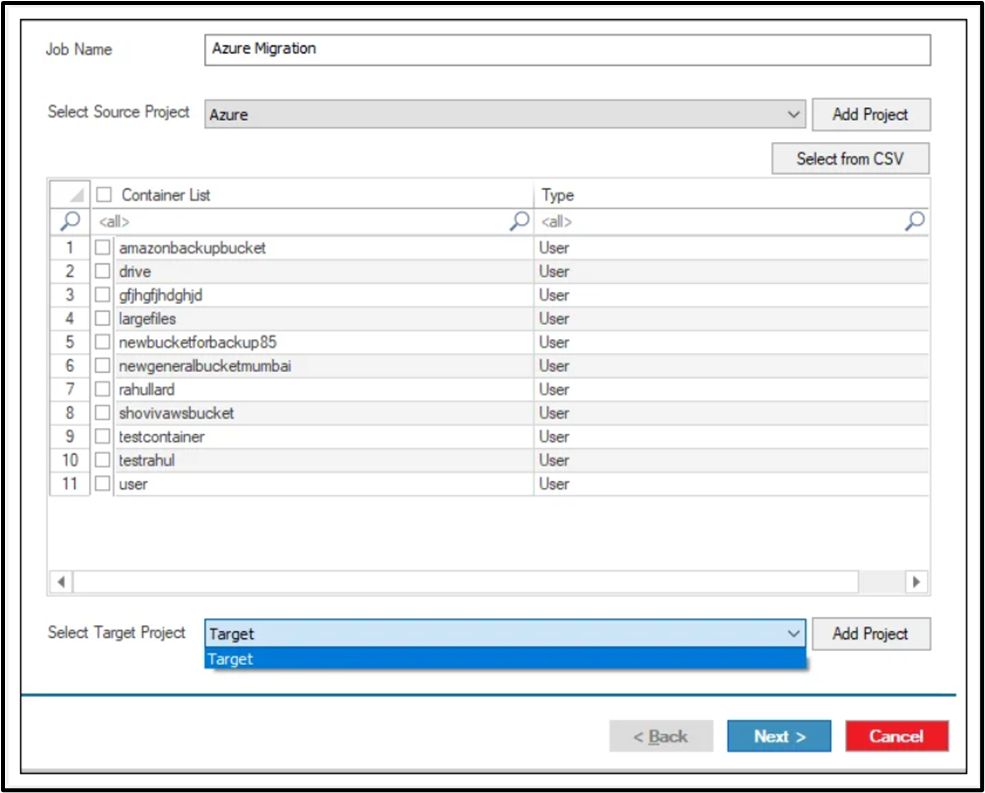Click the Back button
Image resolution: width=985 pixels, height=793 pixels.
[661, 736]
